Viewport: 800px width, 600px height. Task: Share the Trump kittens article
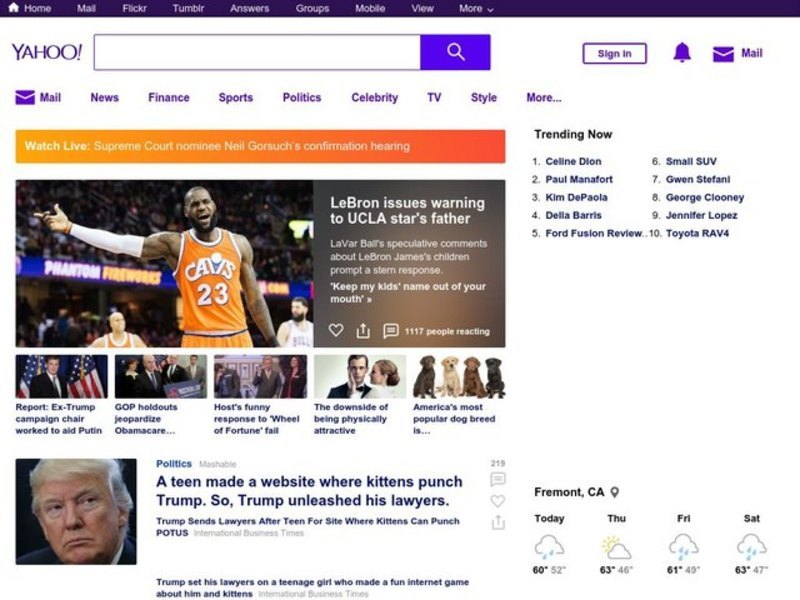(x=498, y=523)
